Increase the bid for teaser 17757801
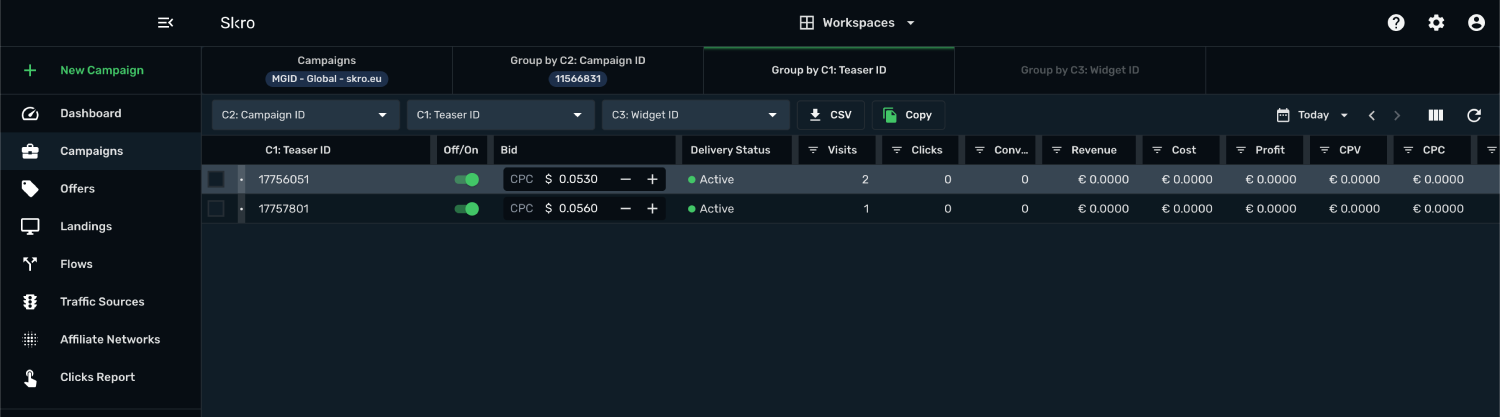1500x417 pixels. [x=652, y=209]
